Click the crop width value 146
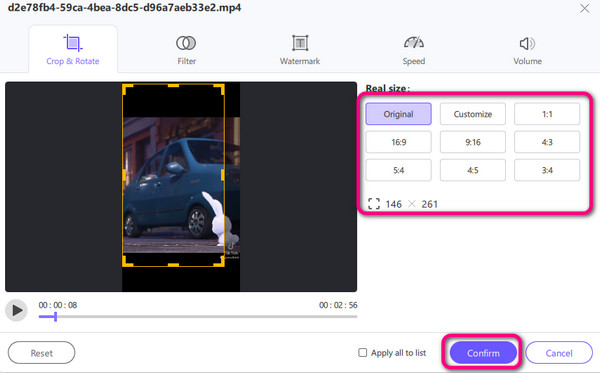 tap(393, 204)
